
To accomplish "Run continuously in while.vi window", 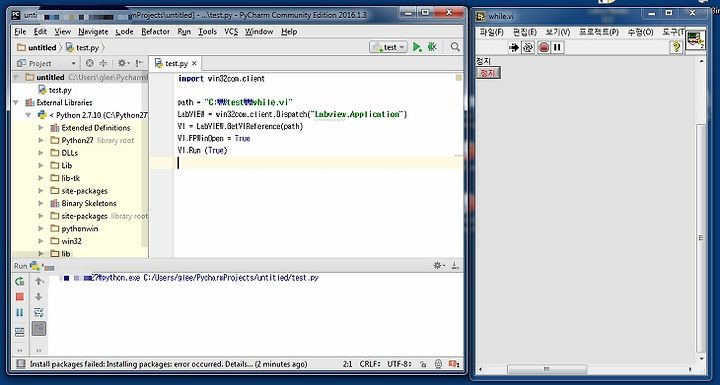I will click(x=528, y=47).
